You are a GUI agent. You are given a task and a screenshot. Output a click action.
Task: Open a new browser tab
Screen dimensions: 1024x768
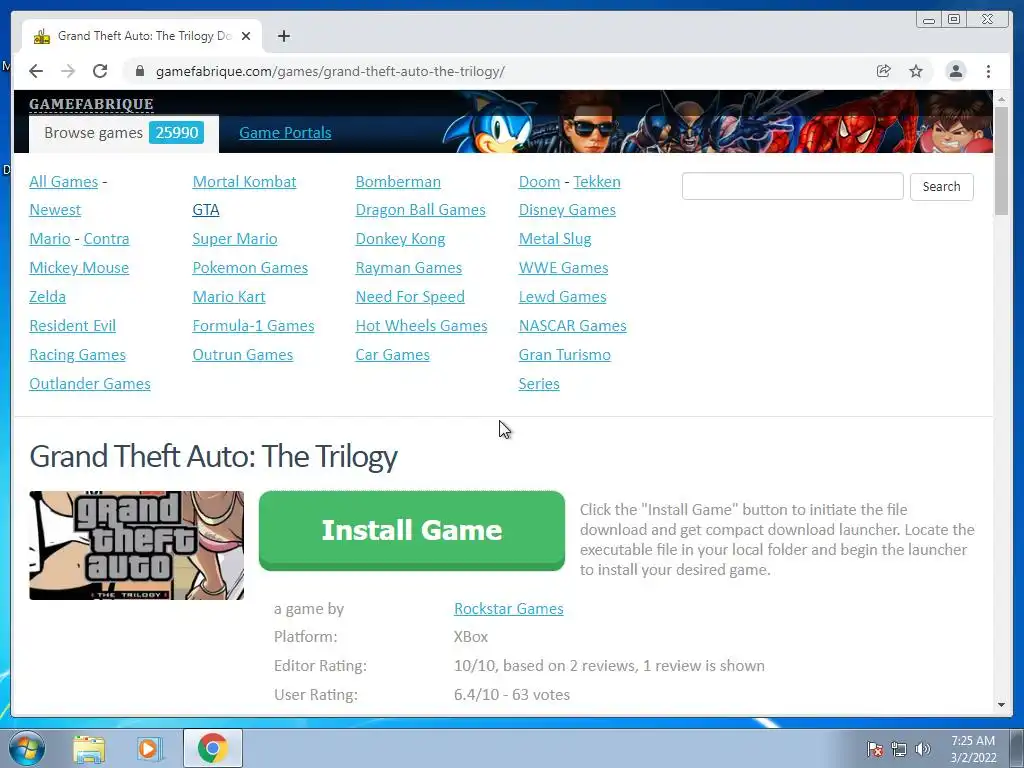pyautogui.click(x=283, y=36)
